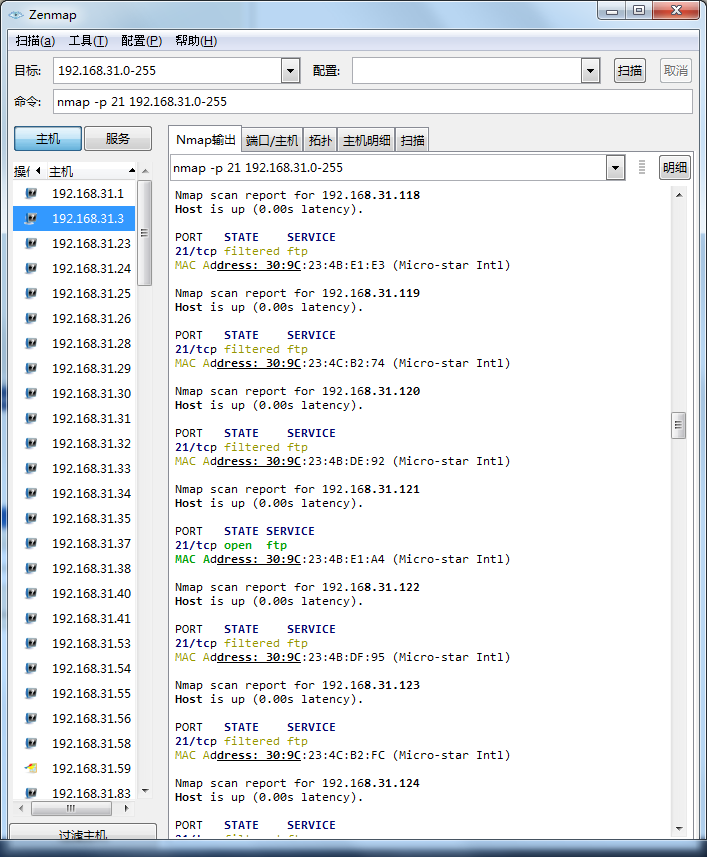
Task: Click the Zenmap eye icon in title bar
Action: tap(16, 15)
